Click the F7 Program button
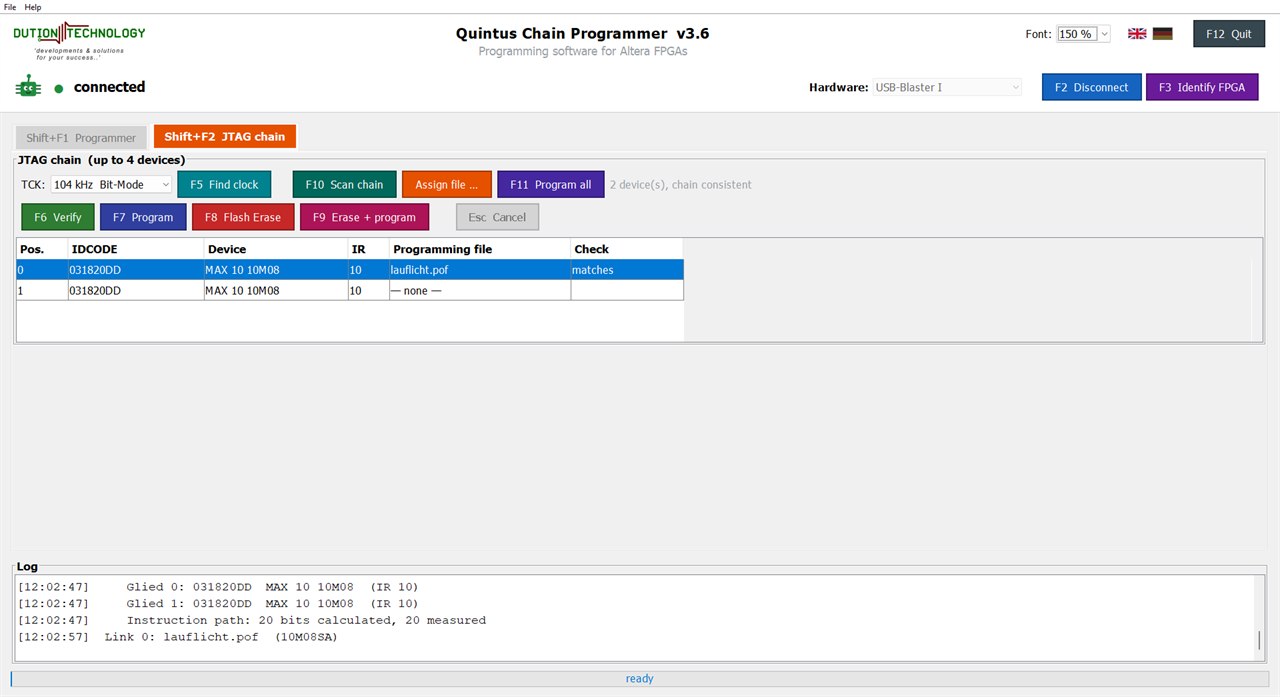The height and width of the screenshot is (697, 1280). point(143,217)
